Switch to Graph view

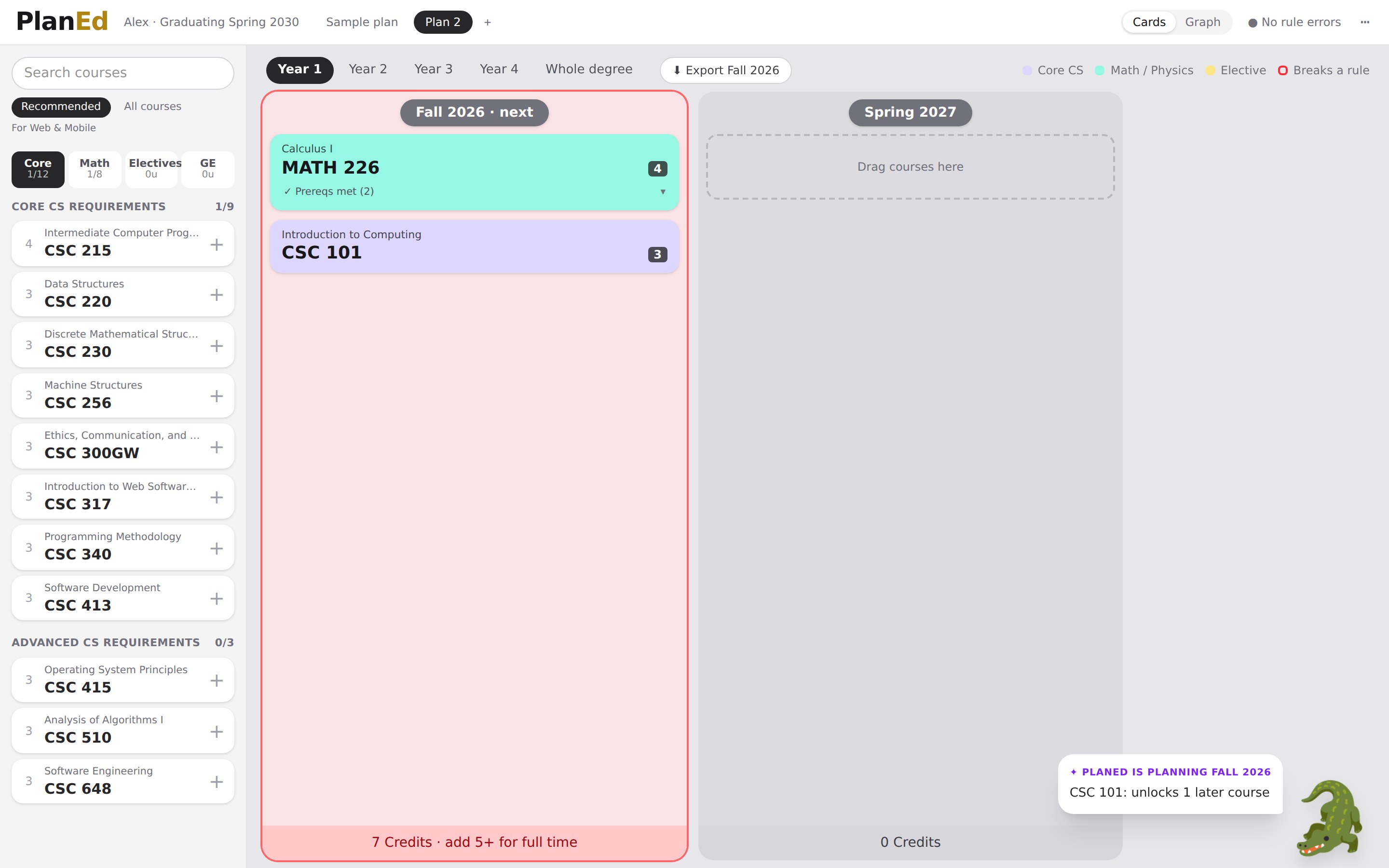pos(1202,22)
